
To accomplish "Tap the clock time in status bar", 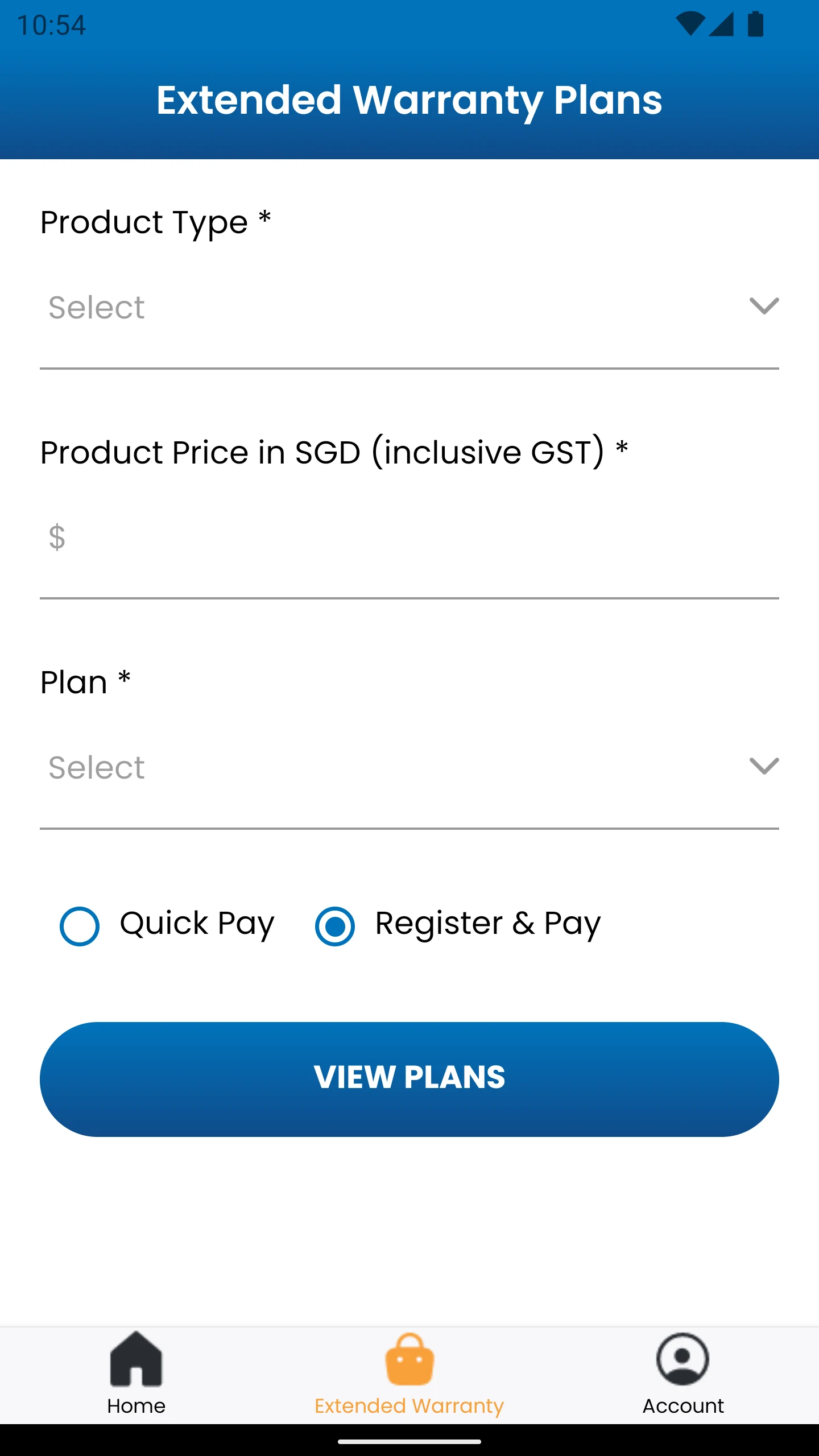I will (x=51, y=25).
